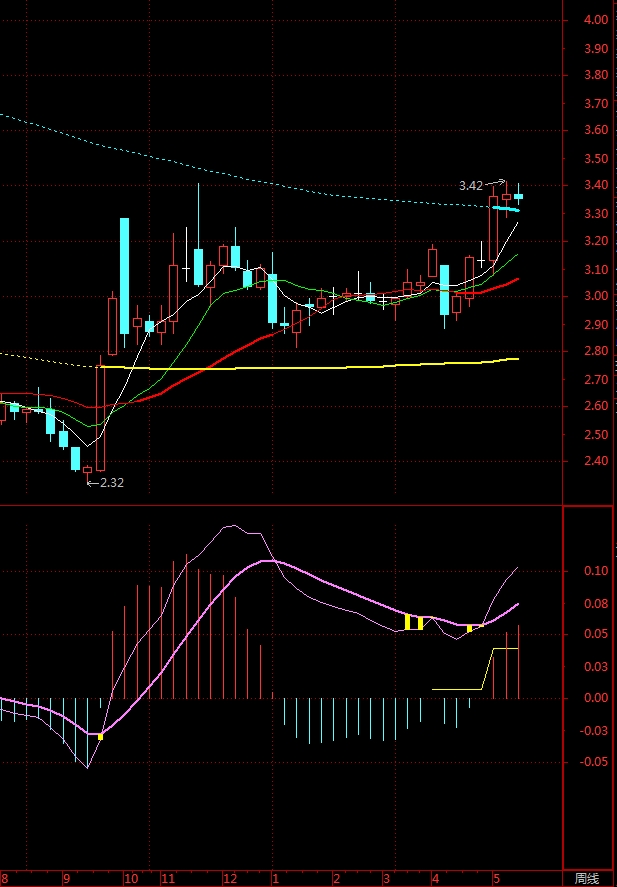Click the 3.10 price axis label
Viewport: 617px width, 887px height.
pos(596,270)
